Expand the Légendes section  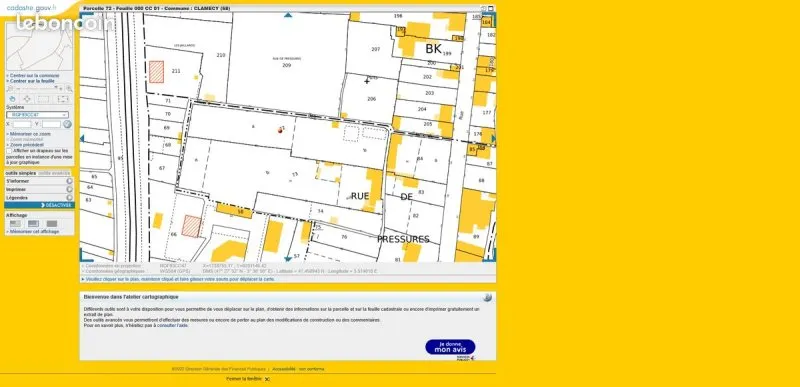pos(39,197)
